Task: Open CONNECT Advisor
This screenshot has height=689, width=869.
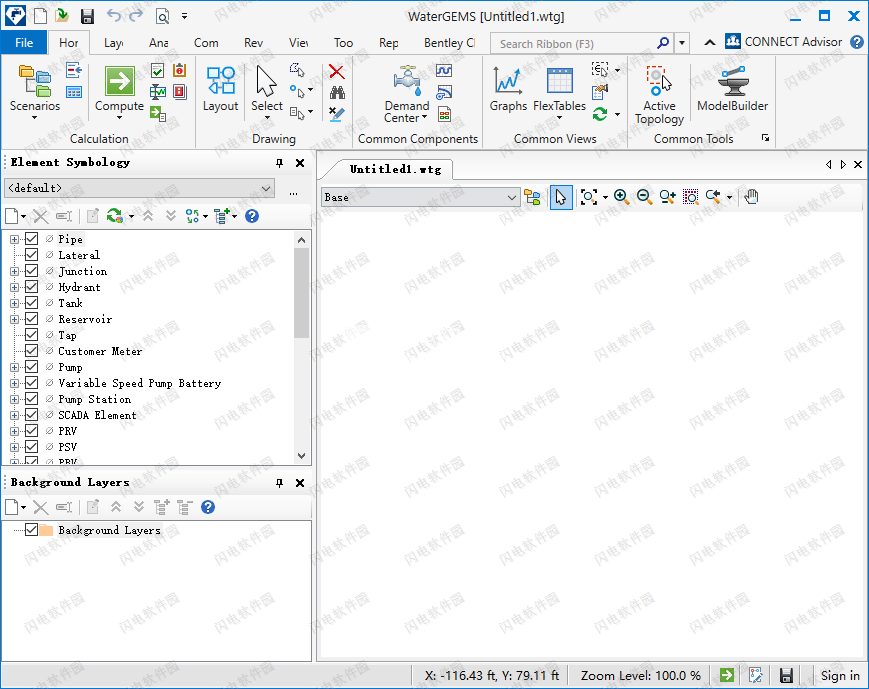Action: point(784,42)
